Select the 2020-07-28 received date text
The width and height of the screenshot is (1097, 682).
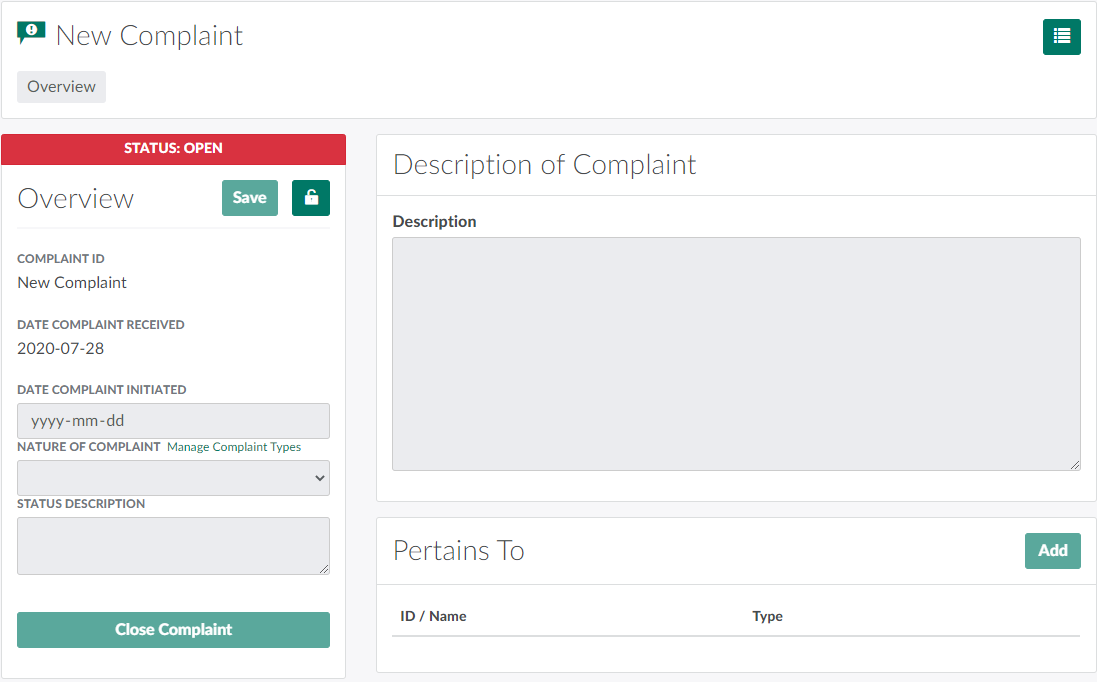coord(61,349)
